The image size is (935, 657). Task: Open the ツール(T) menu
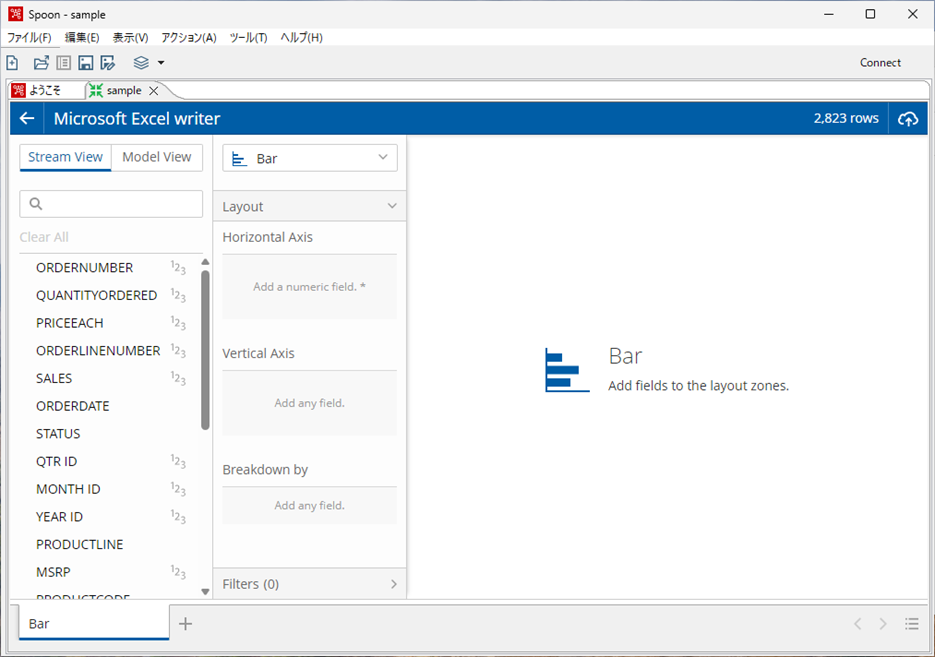(x=249, y=38)
